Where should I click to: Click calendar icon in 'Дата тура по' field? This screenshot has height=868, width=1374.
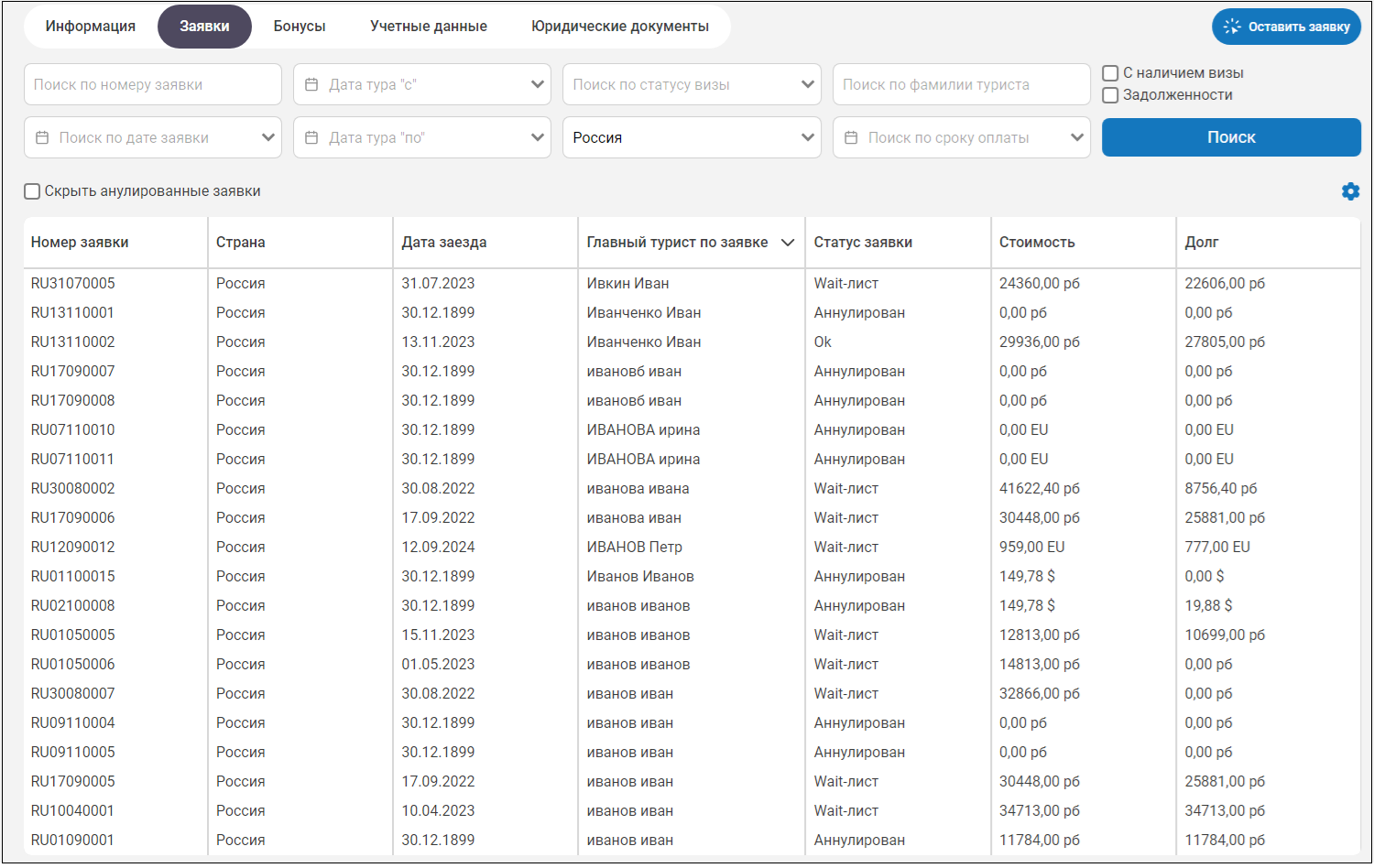311,137
